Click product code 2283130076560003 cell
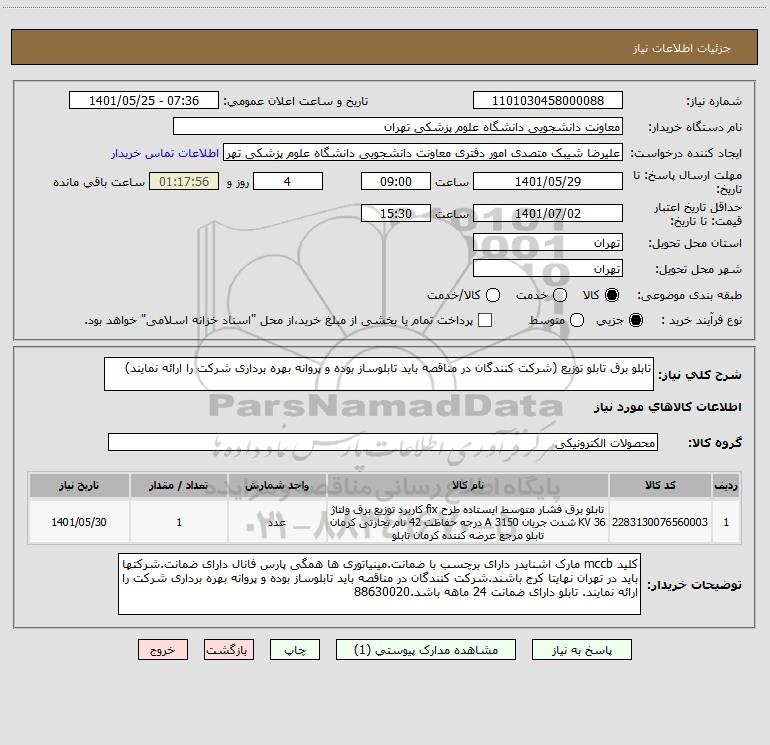 pyautogui.click(x=660, y=522)
